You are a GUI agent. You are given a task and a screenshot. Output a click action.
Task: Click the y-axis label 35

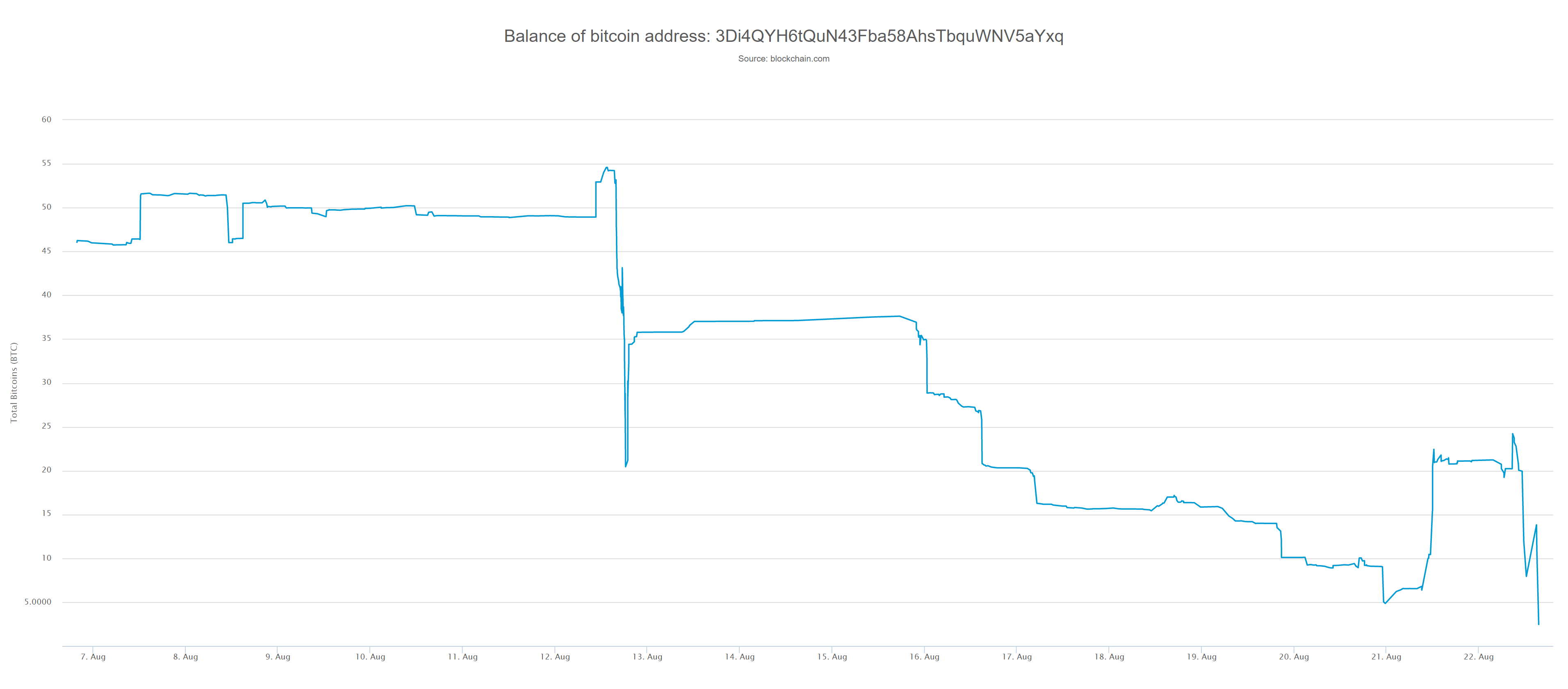coord(46,338)
